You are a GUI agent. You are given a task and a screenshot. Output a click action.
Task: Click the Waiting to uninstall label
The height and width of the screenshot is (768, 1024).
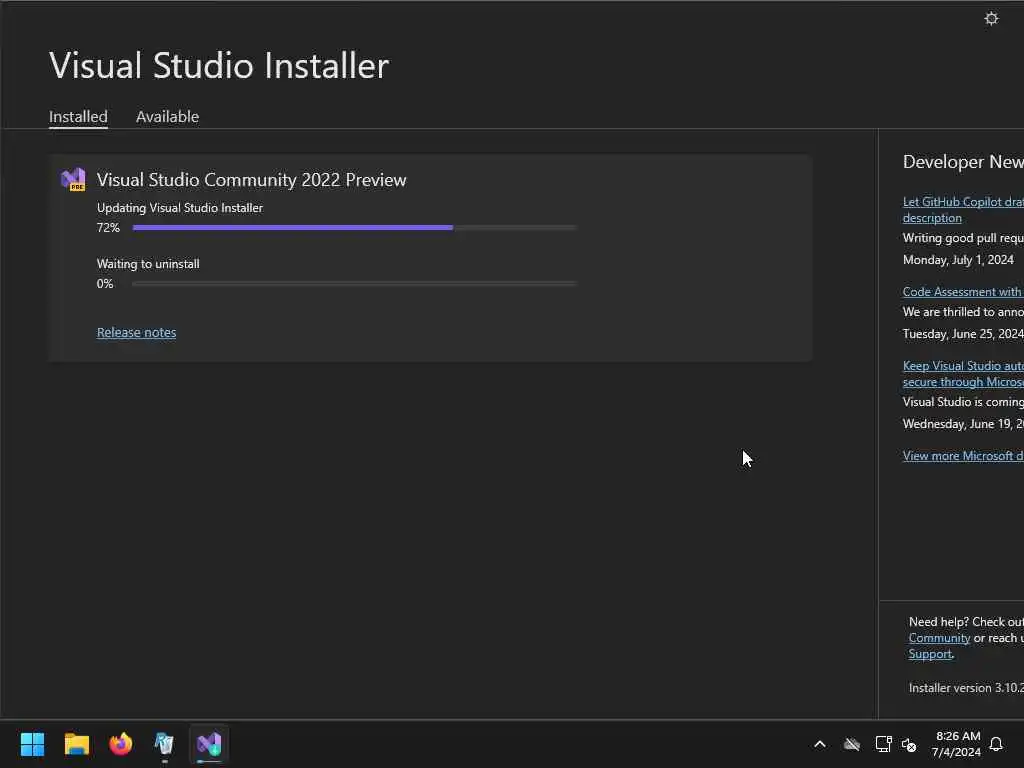tap(148, 264)
